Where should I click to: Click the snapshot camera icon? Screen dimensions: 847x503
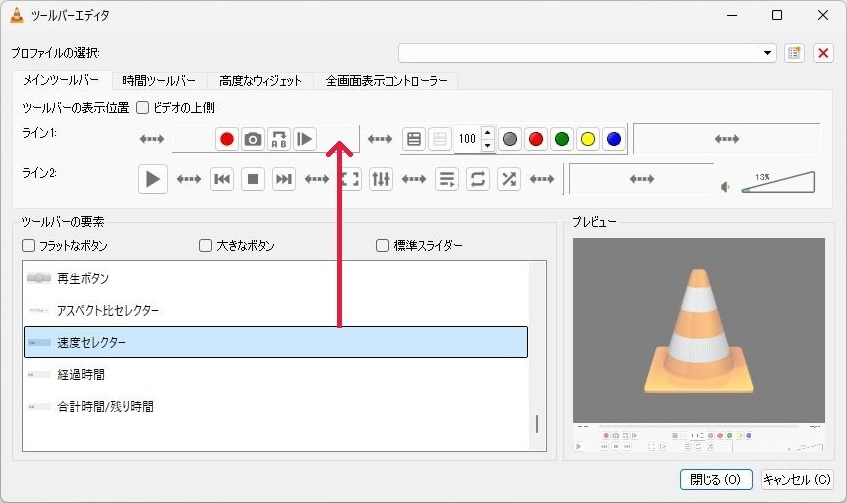[x=253, y=139]
